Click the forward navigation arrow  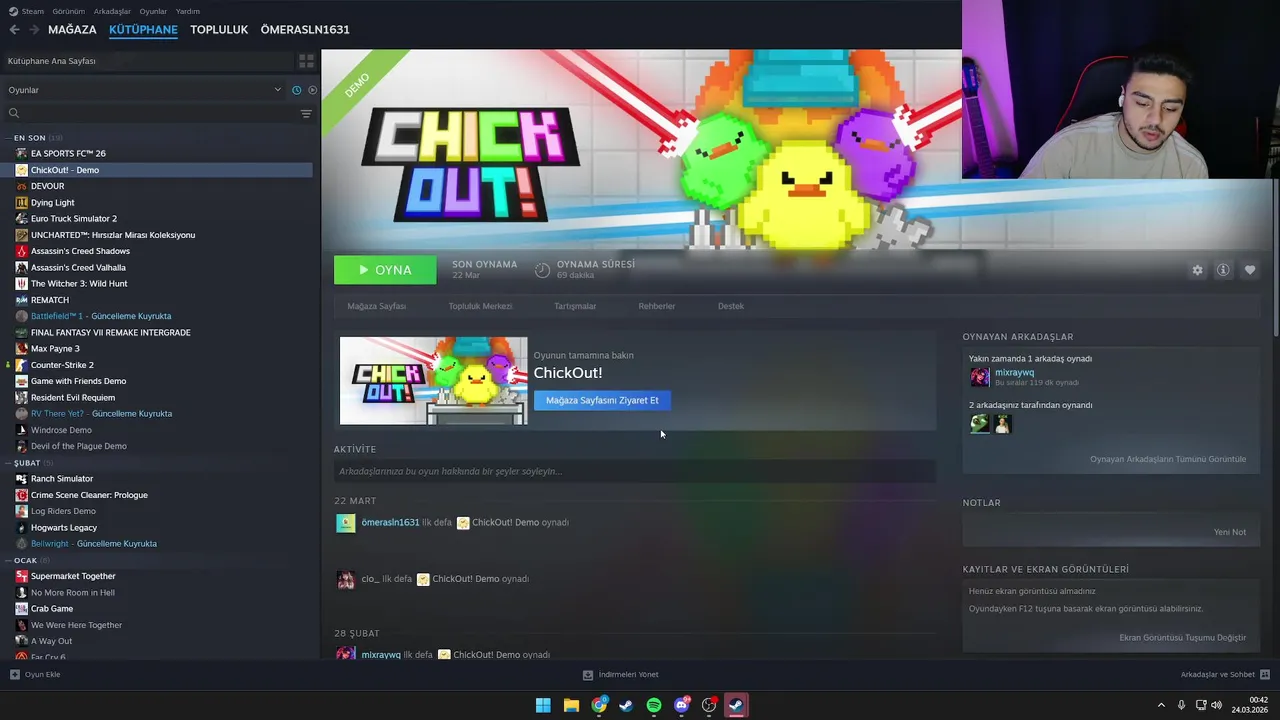(35, 30)
